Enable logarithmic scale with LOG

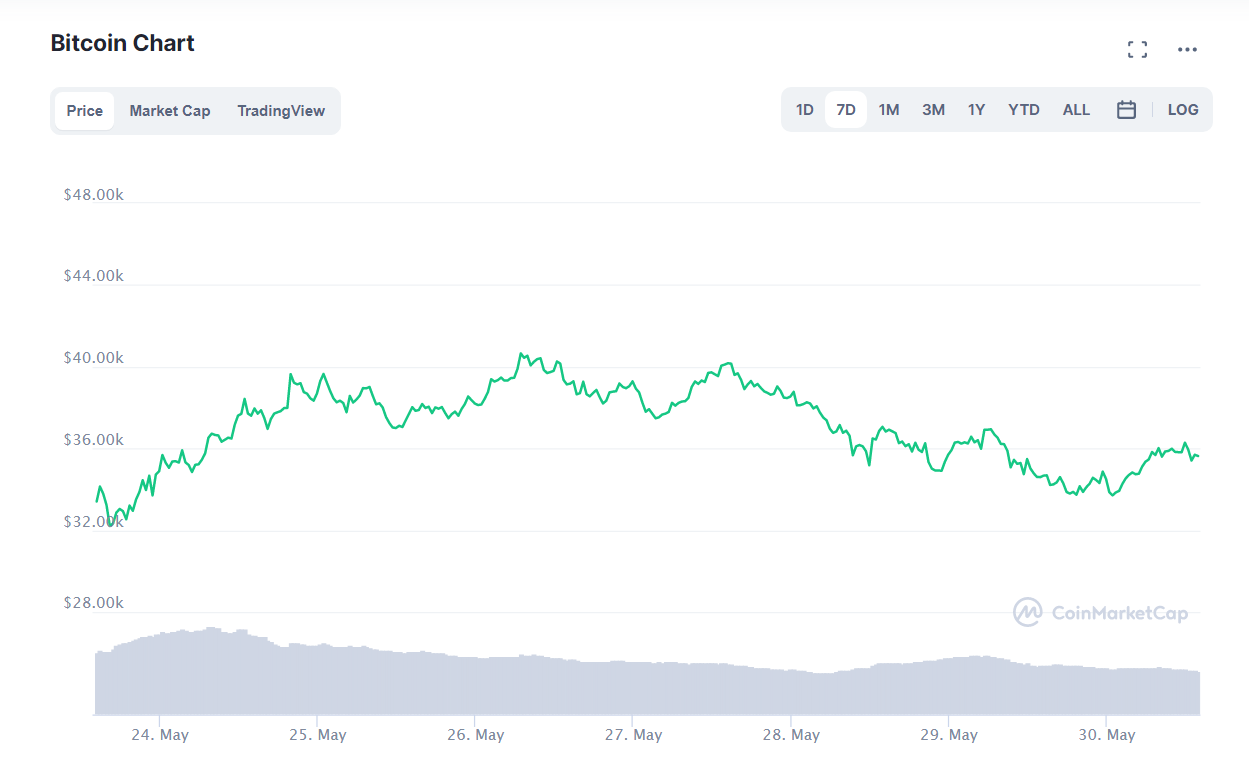click(x=1182, y=109)
